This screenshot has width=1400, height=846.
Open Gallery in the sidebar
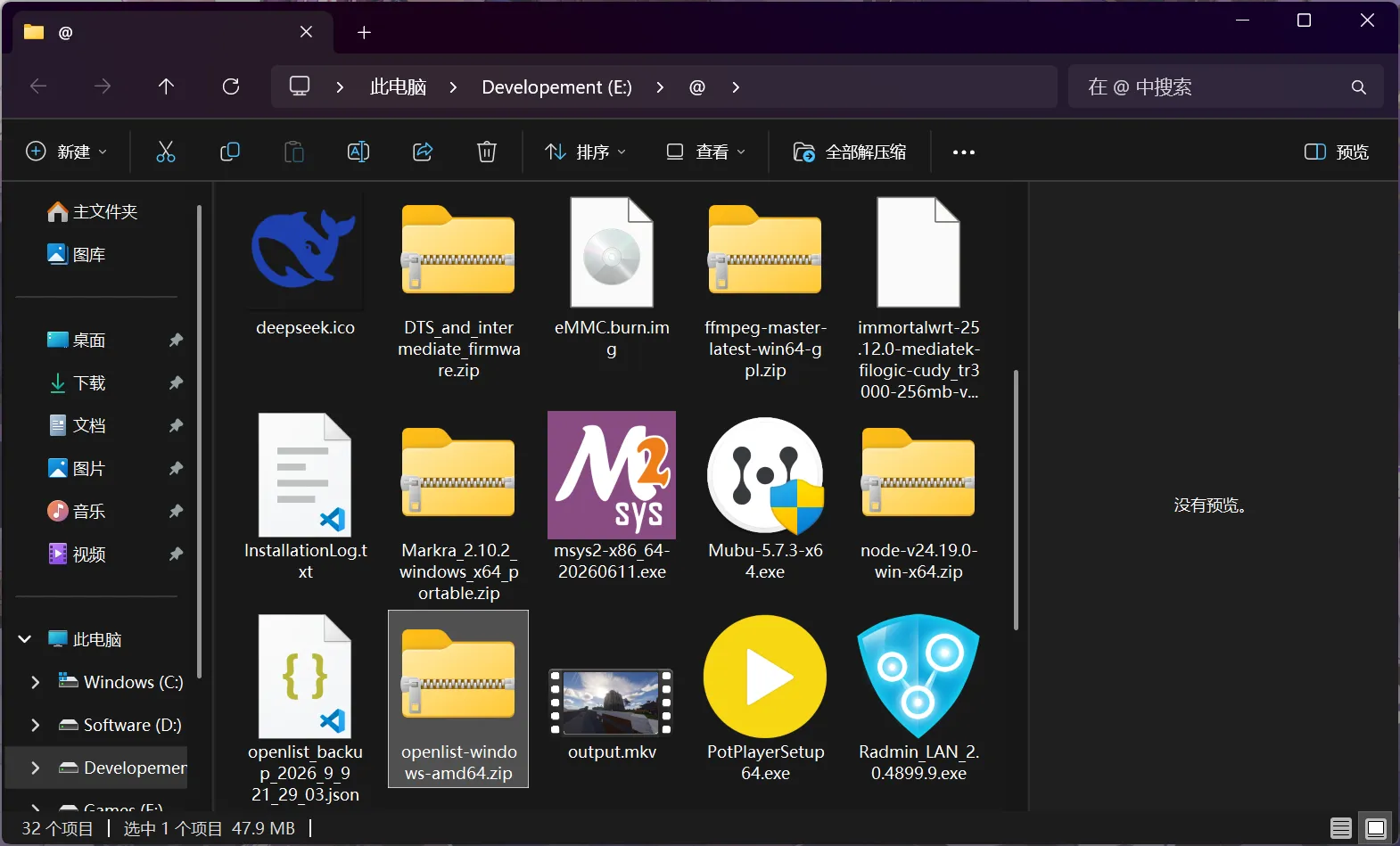pos(77,254)
